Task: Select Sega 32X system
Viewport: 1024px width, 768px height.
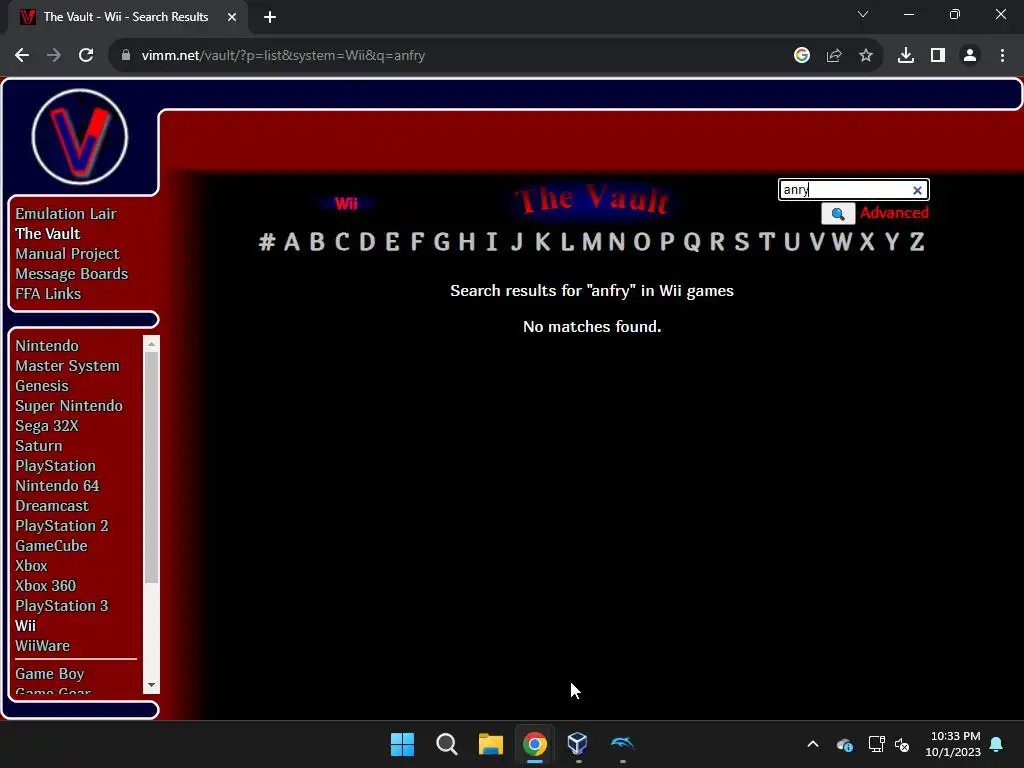Action: (47, 426)
